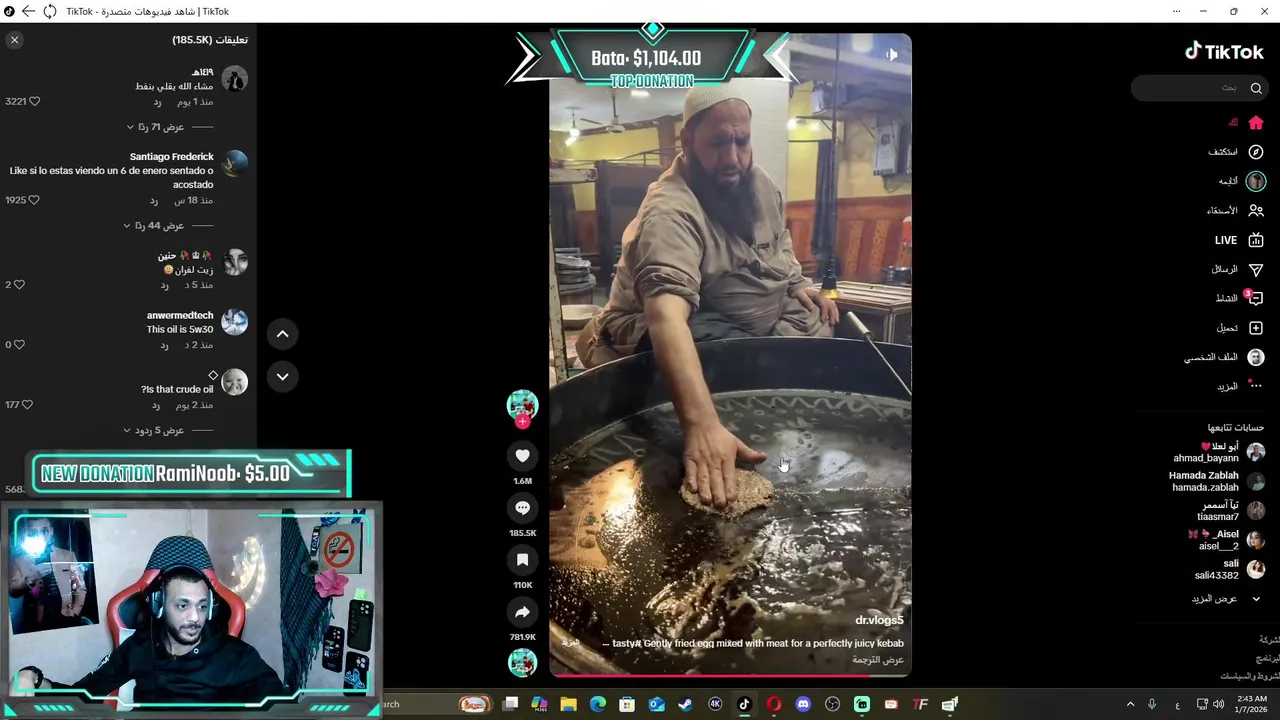Open the Upload plus item
Viewport: 1280px width, 720px height.
(1241, 328)
